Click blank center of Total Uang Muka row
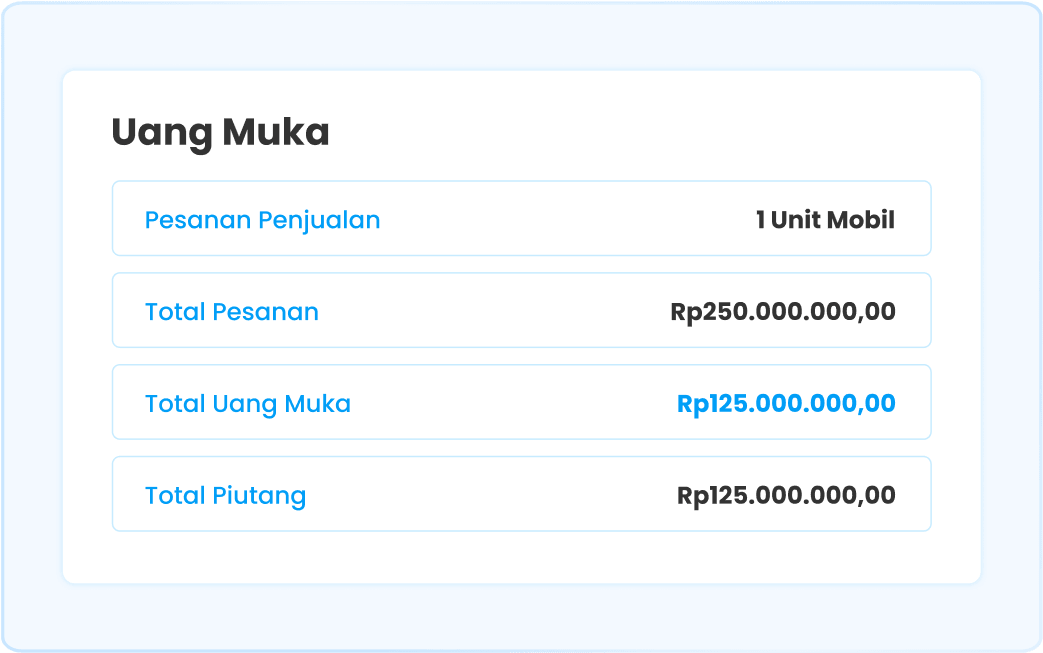The width and height of the screenshot is (1043, 653). 510,404
